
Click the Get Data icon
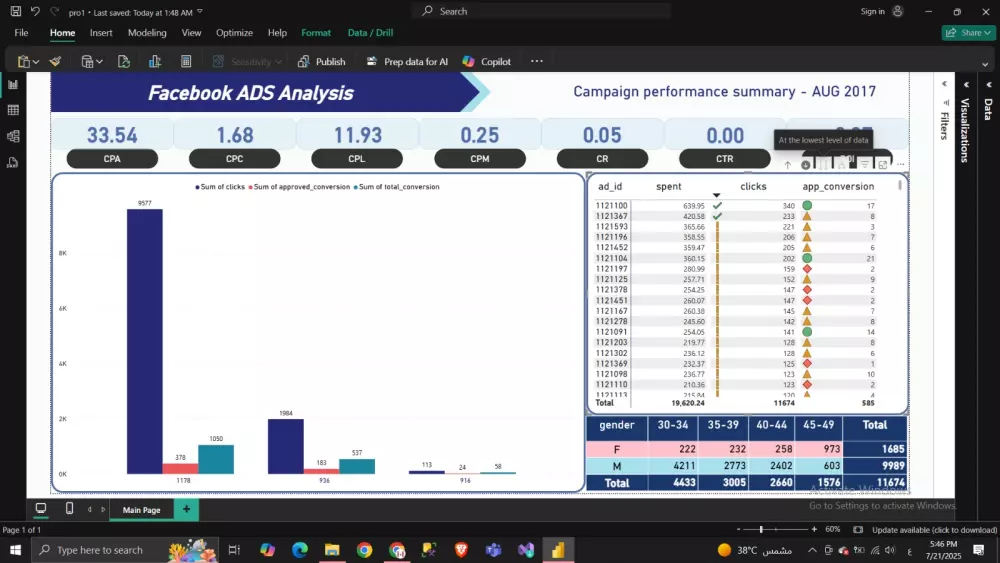[x=87, y=62]
